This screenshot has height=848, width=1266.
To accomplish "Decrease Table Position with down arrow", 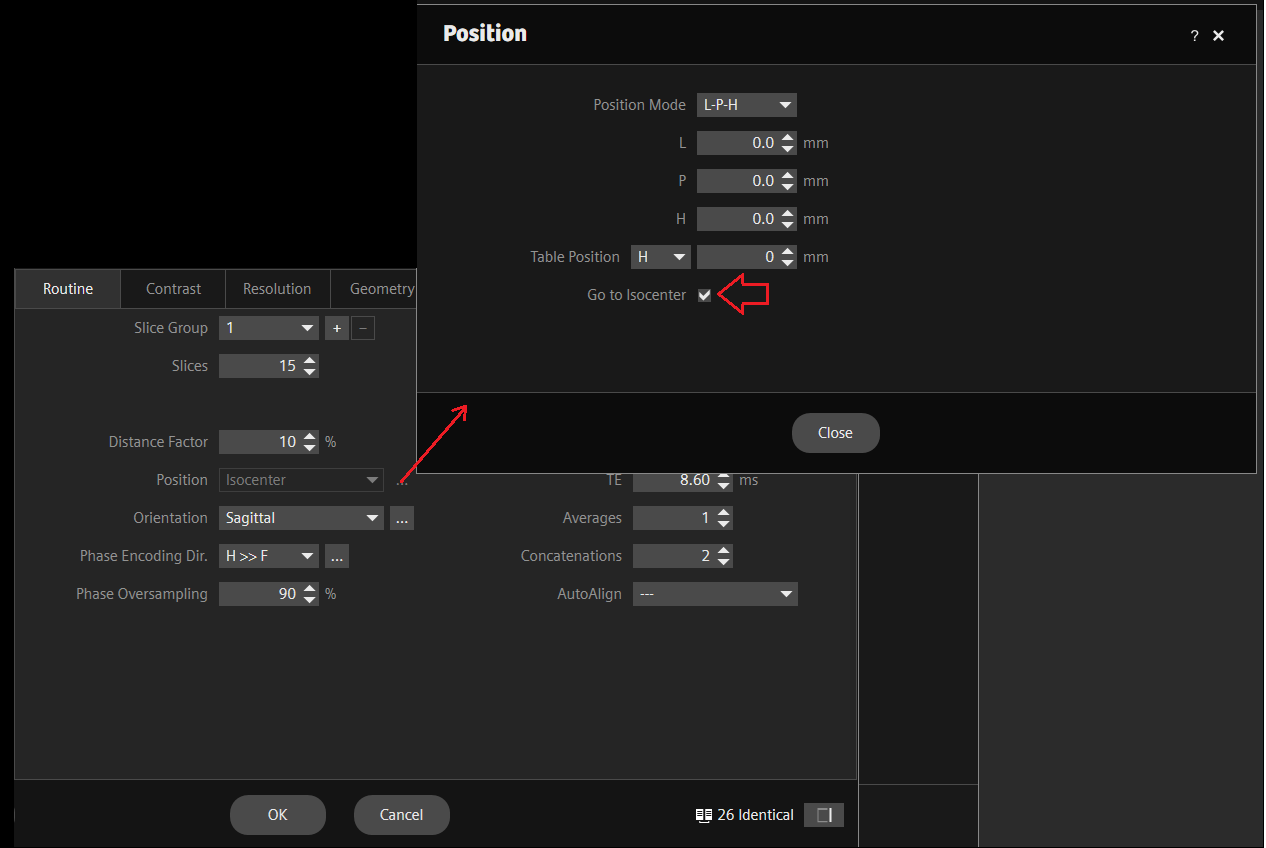I will coord(788,263).
